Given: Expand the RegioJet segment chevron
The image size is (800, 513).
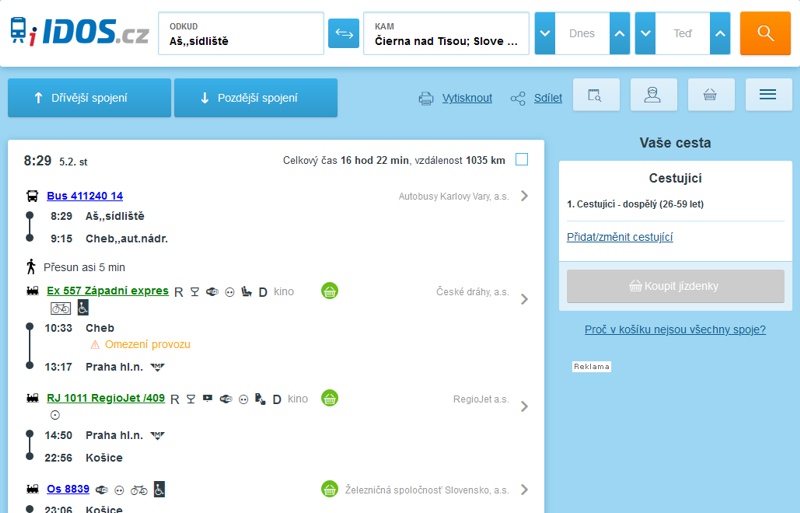Looking at the screenshot, I should [524, 406].
